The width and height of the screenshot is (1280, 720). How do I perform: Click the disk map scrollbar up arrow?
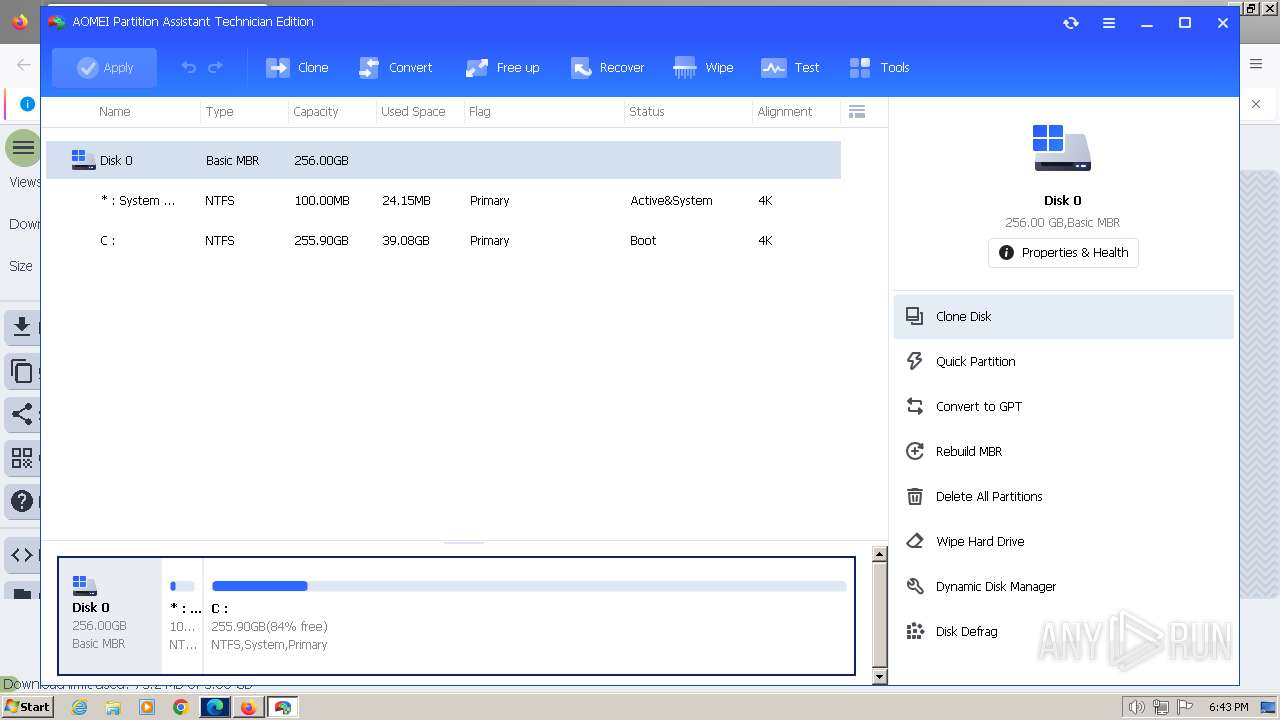point(880,554)
